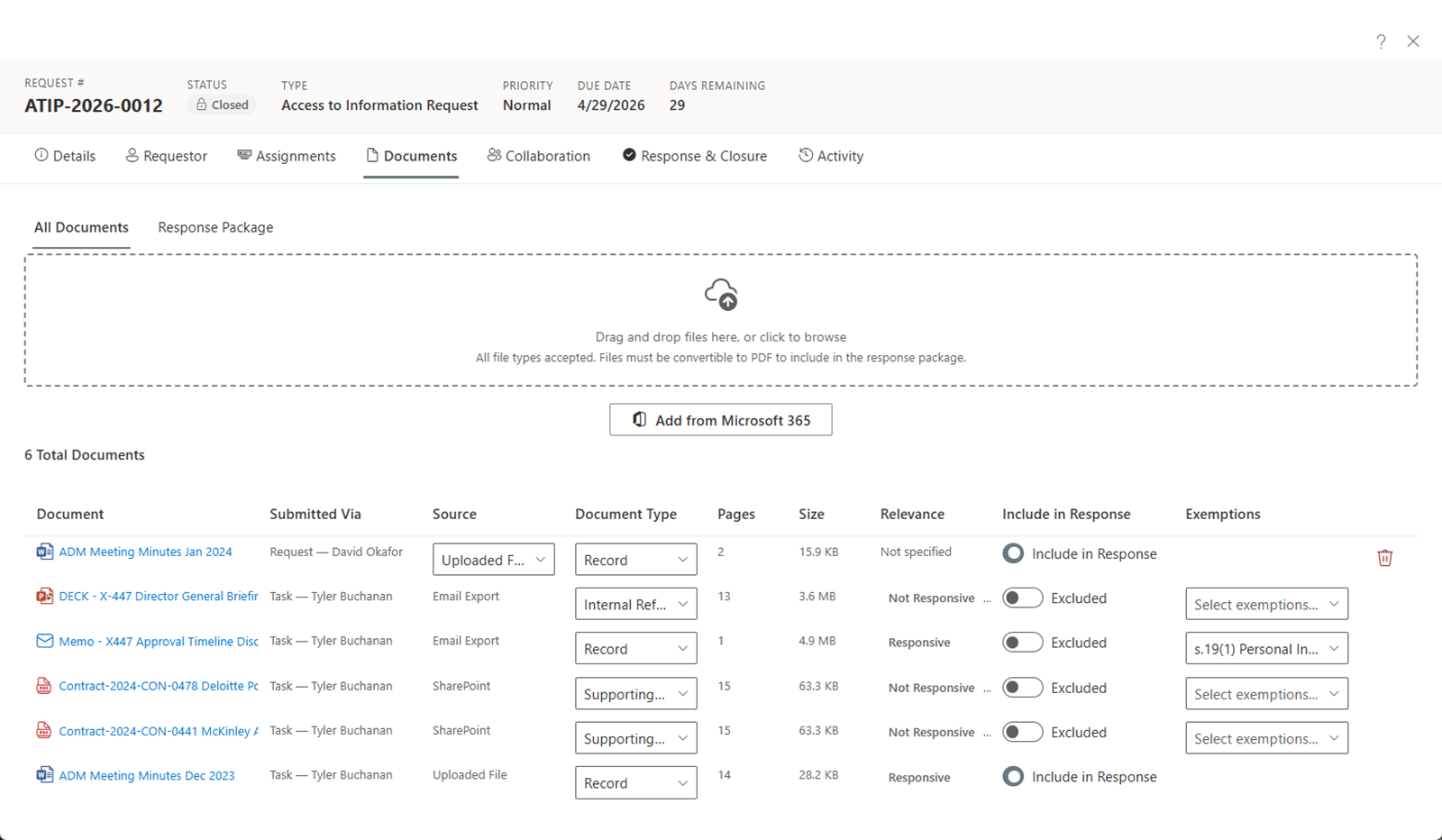The width and height of the screenshot is (1442, 840).
Task: Click the Word file icon beside ADM Meeting Minutes Jan 2024
Action: point(44,551)
